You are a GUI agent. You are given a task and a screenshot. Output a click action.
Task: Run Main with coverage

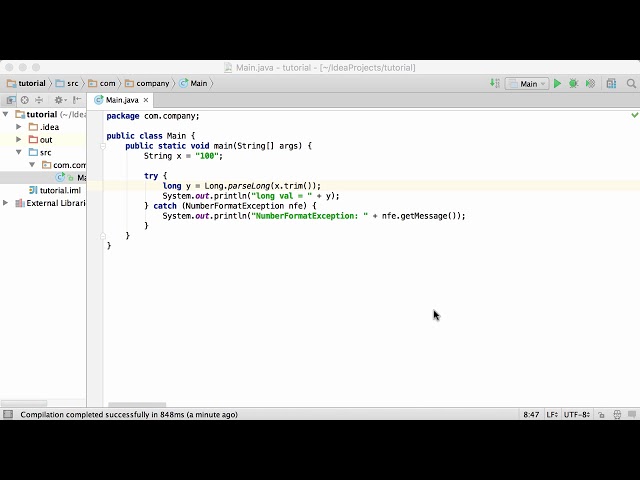pyautogui.click(x=590, y=84)
